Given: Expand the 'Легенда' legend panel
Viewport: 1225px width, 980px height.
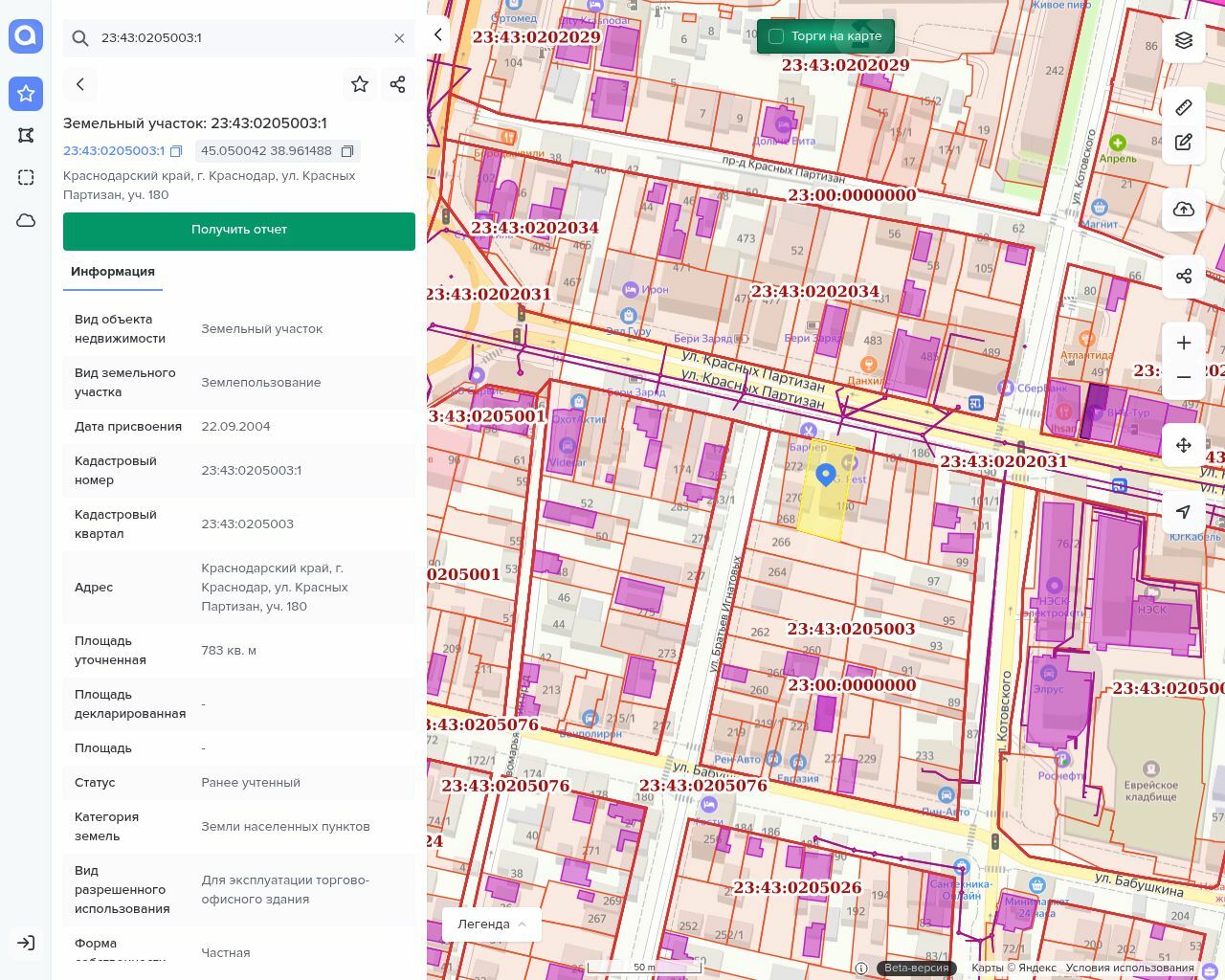Looking at the screenshot, I should click(x=492, y=924).
